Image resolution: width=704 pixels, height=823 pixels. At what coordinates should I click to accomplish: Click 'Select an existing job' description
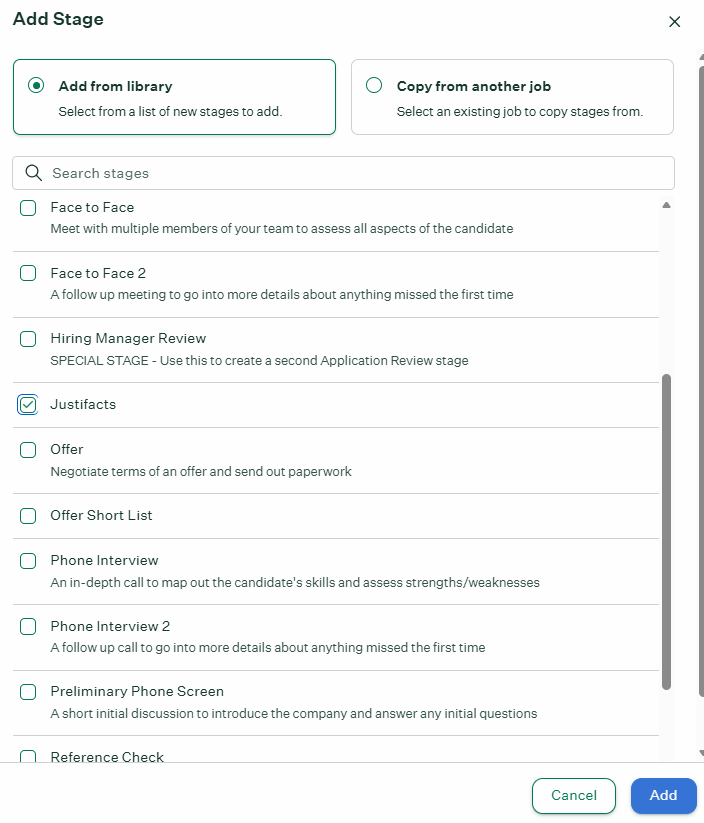(x=520, y=111)
